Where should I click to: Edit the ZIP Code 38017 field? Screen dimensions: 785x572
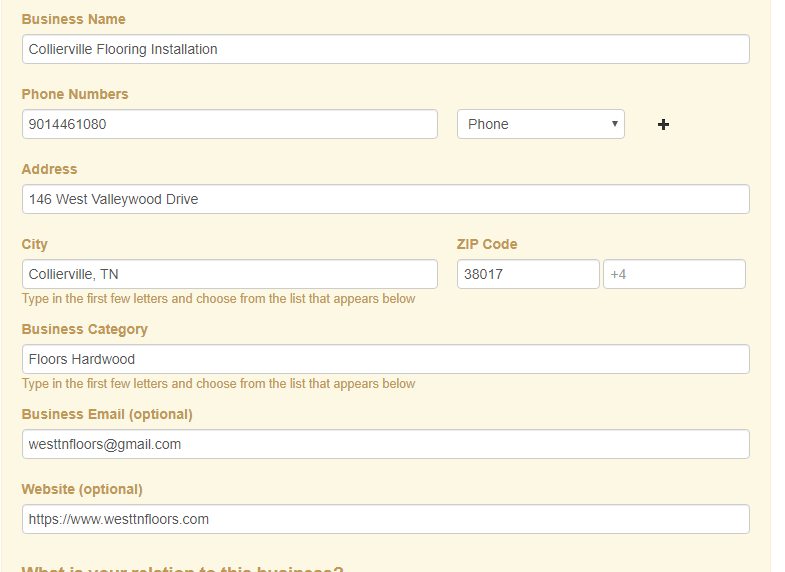pos(528,274)
